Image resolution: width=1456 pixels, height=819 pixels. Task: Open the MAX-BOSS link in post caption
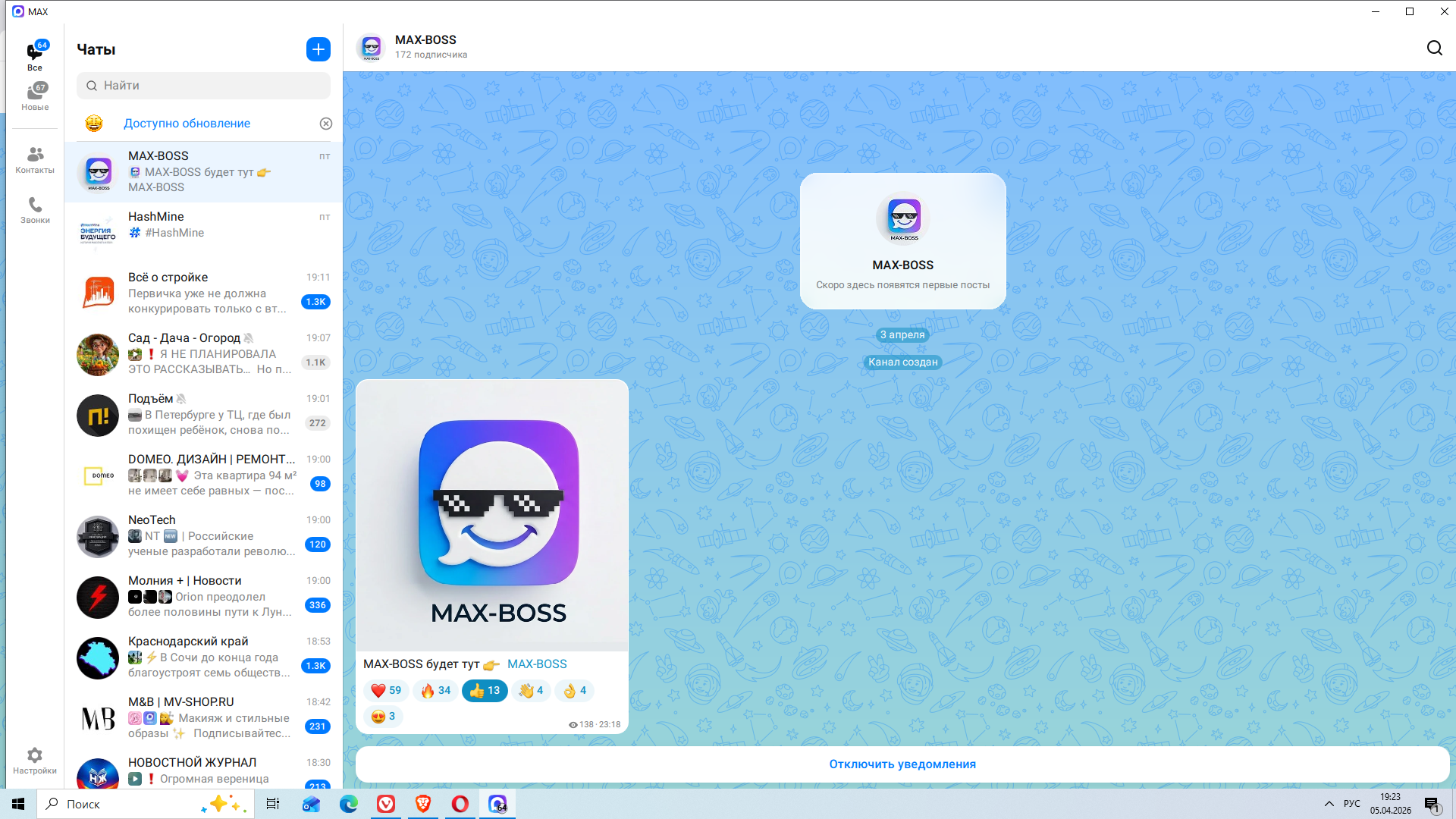point(537,664)
